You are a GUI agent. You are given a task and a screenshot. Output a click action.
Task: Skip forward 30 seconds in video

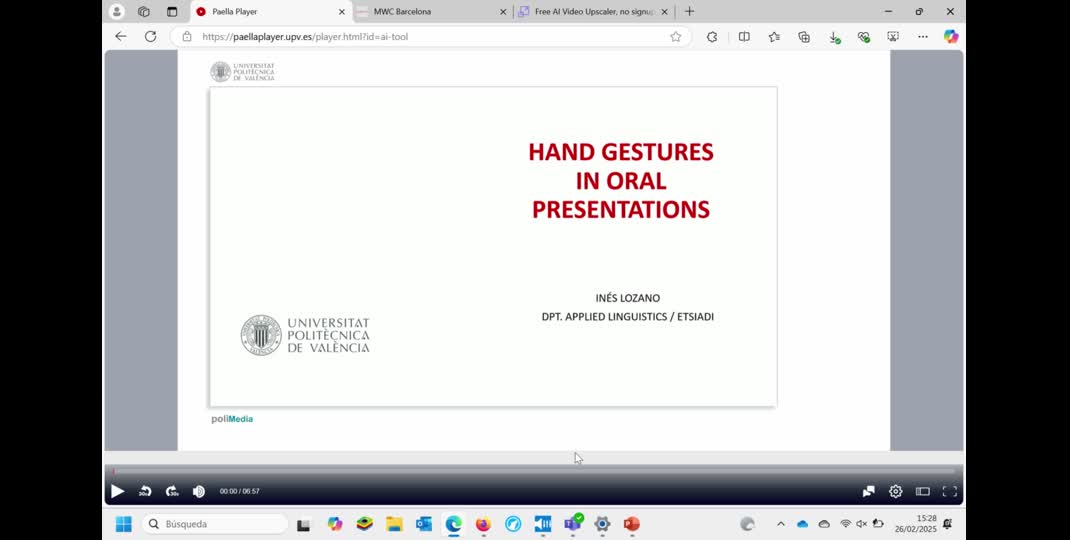[x=172, y=491]
